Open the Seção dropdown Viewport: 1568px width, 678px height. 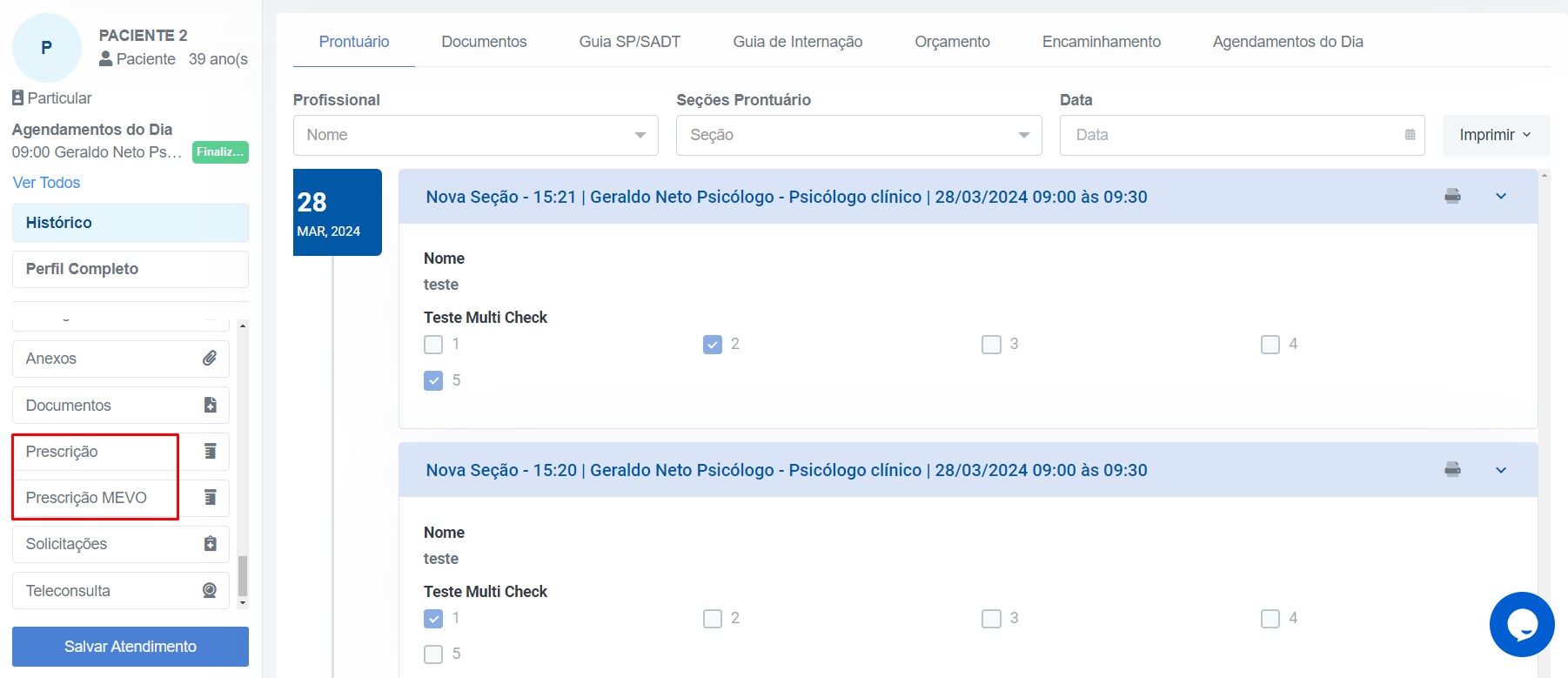click(x=859, y=135)
